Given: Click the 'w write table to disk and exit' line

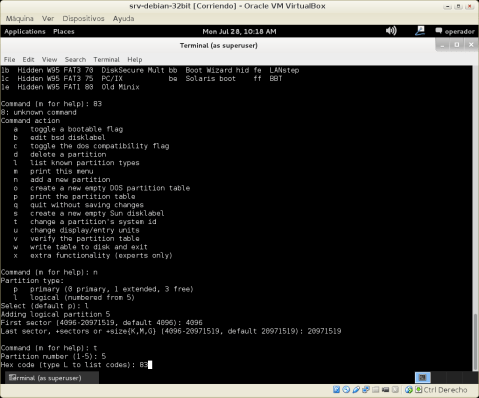Looking at the screenshot, I should click(80, 247).
